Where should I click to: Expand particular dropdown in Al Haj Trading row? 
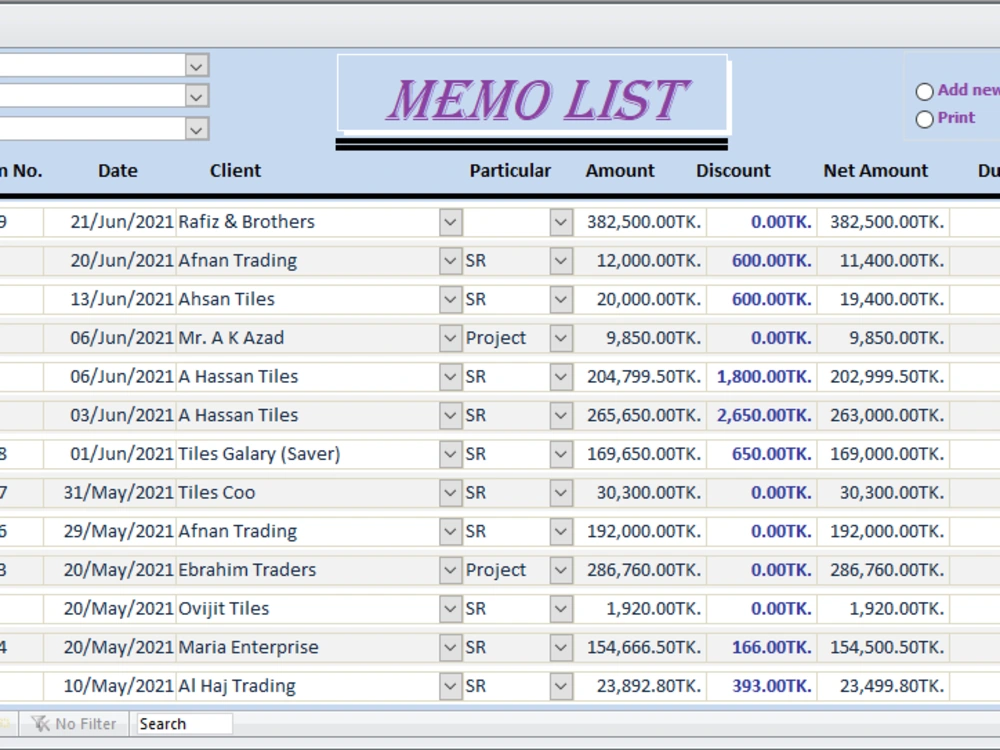tap(561, 686)
